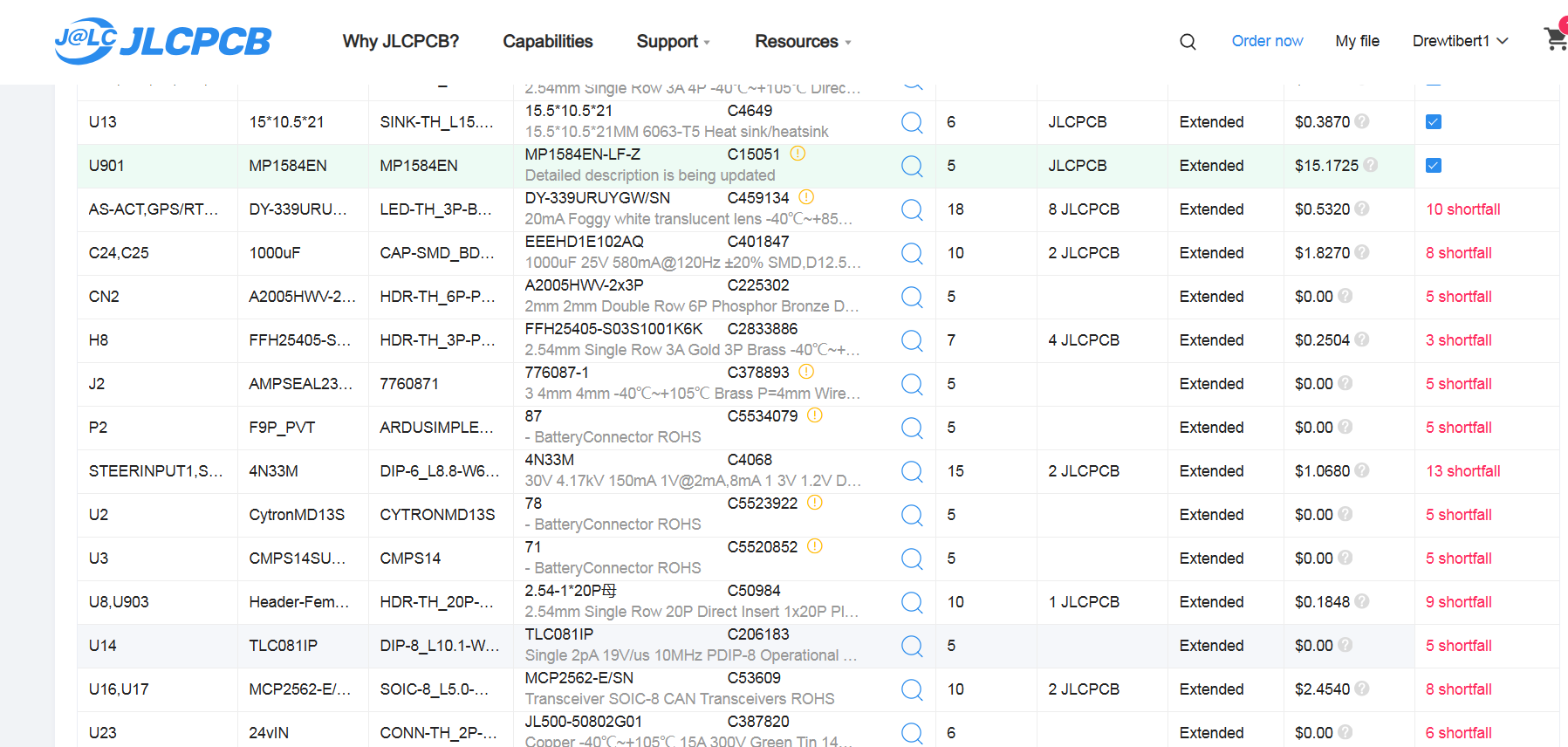This screenshot has width=1568, height=747.
Task: Select the JL500-50802G01 part name
Action: pyautogui.click(x=583, y=722)
